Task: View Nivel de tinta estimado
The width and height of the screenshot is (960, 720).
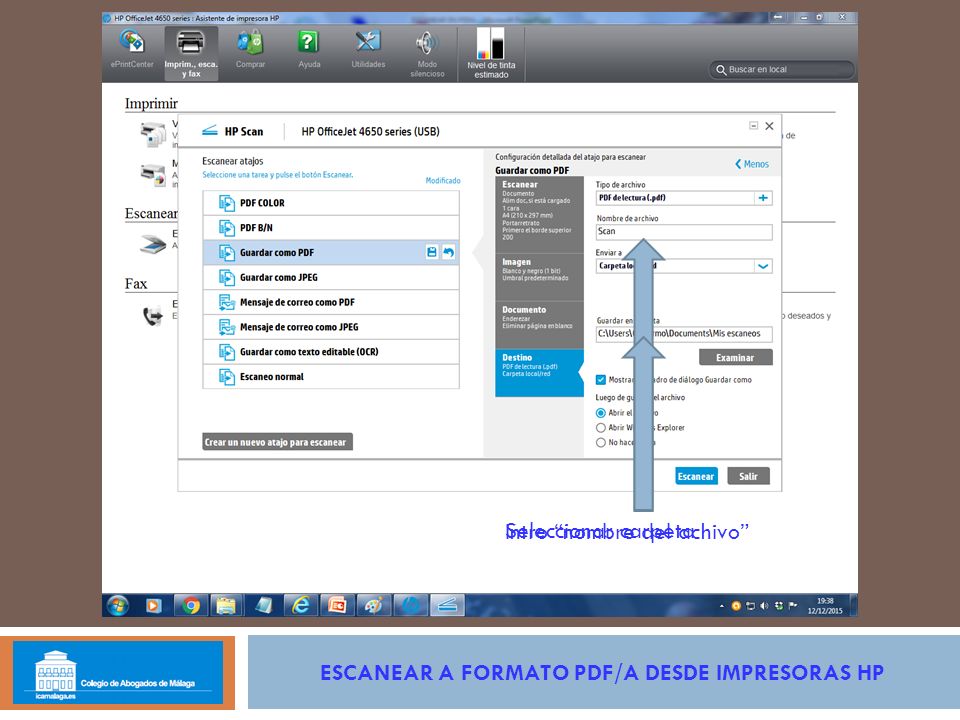Action: click(x=491, y=53)
